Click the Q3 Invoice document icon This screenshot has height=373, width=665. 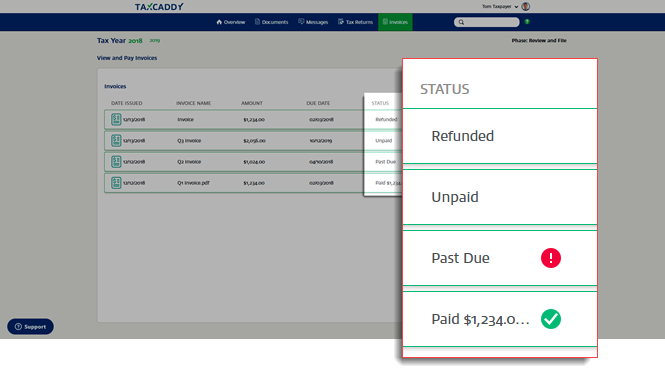(x=116, y=140)
